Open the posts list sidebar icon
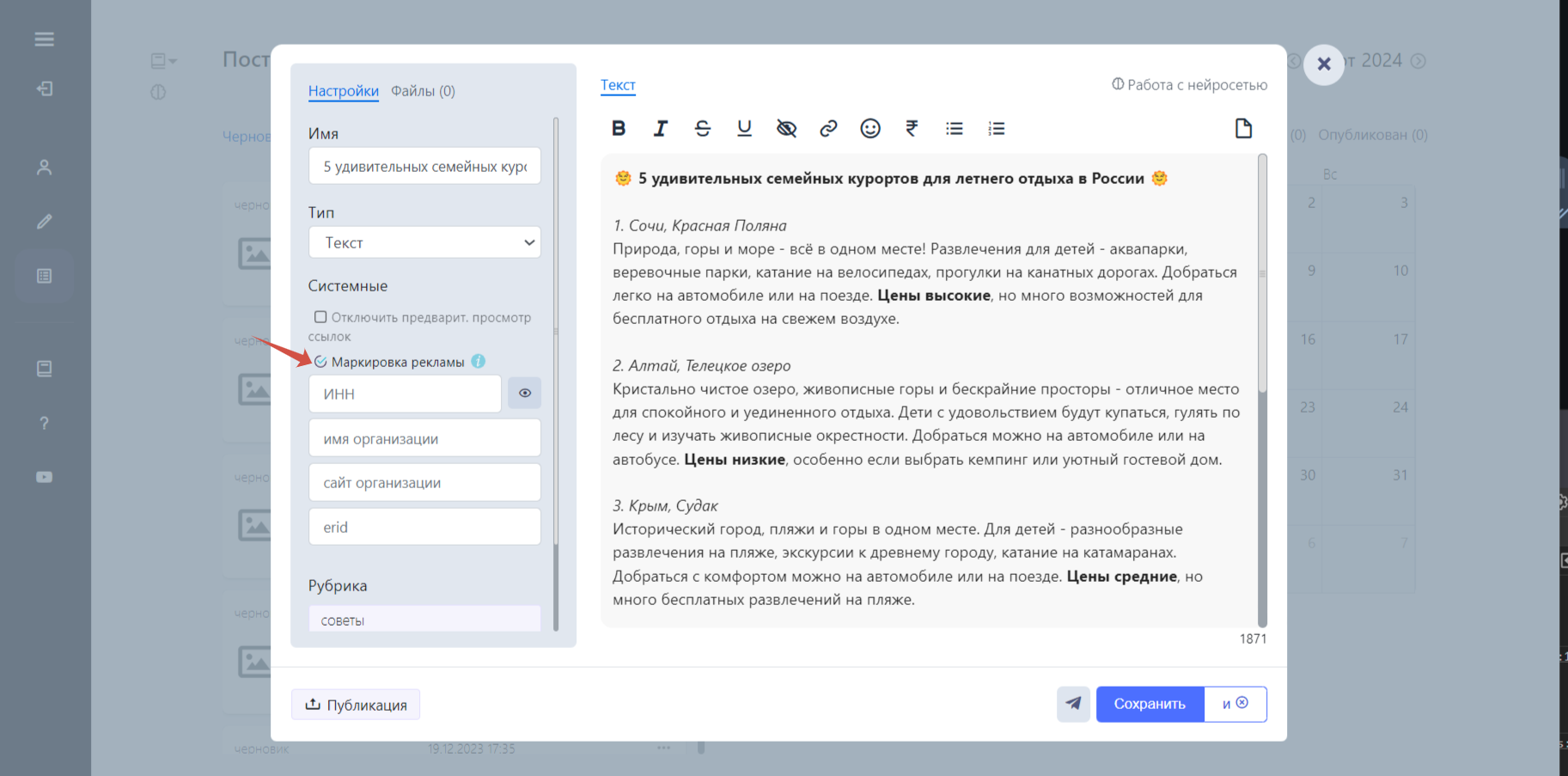The height and width of the screenshot is (776, 1568). 45,276
